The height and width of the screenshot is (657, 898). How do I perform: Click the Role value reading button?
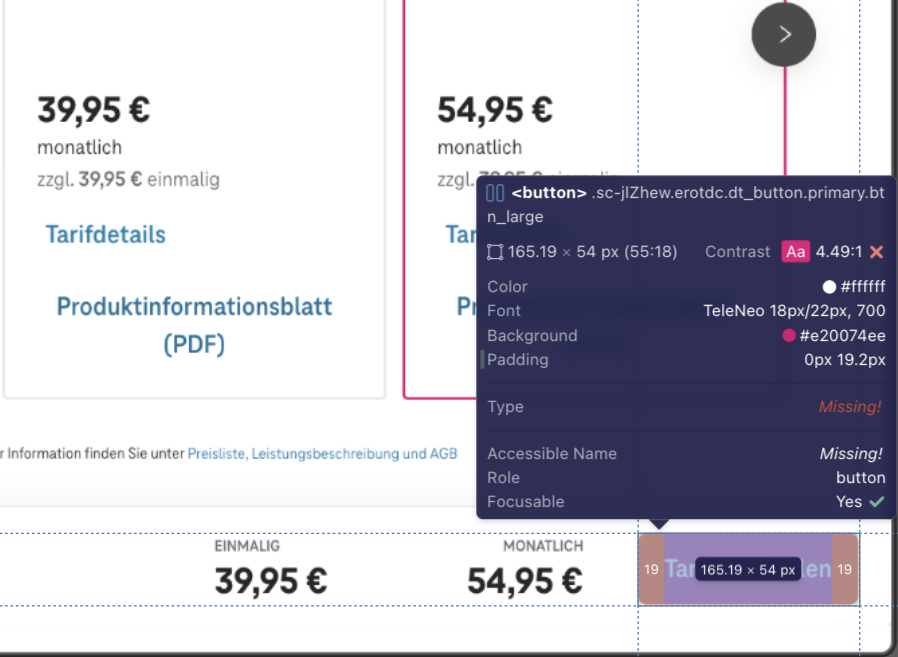point(861,477)
